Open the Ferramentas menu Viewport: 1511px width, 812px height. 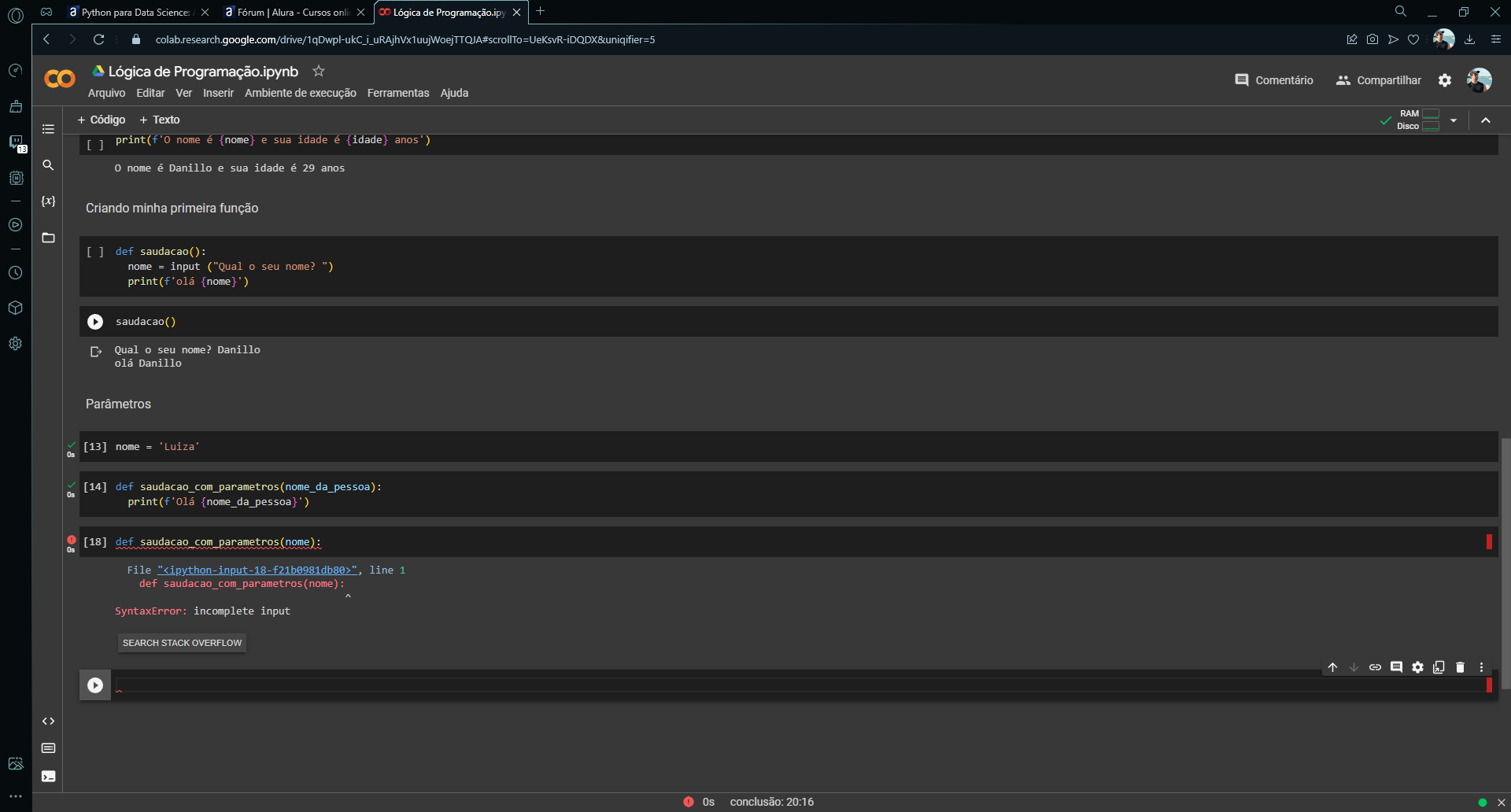coord(398,93)
